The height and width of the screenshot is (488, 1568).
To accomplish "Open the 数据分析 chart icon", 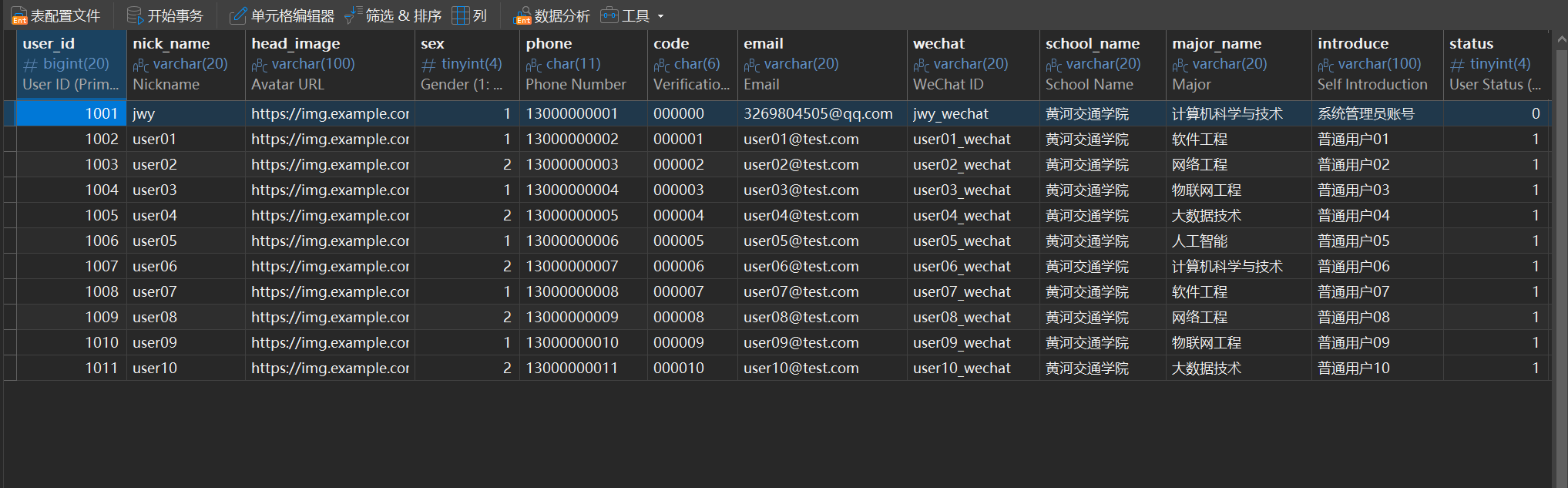I will point(522,15).
